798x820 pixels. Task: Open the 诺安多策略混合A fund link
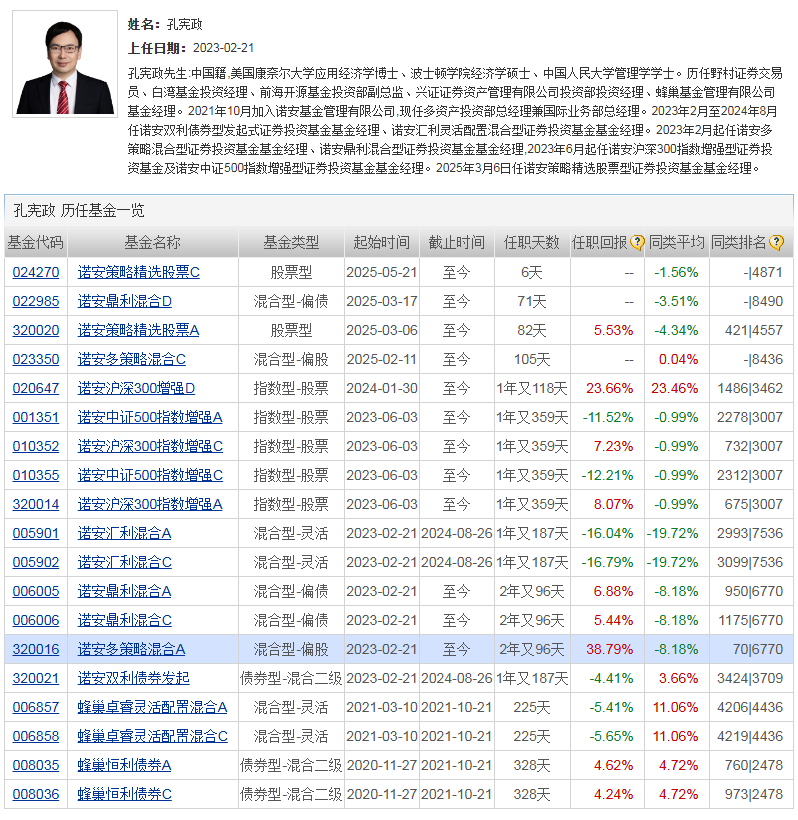pos(131,650)
